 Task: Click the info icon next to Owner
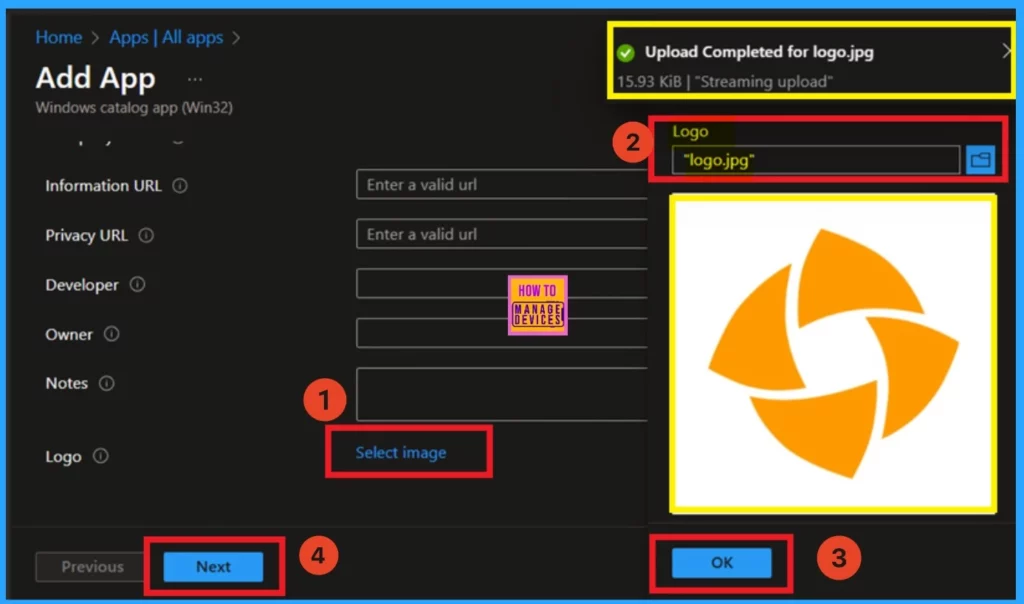(112, 334)
